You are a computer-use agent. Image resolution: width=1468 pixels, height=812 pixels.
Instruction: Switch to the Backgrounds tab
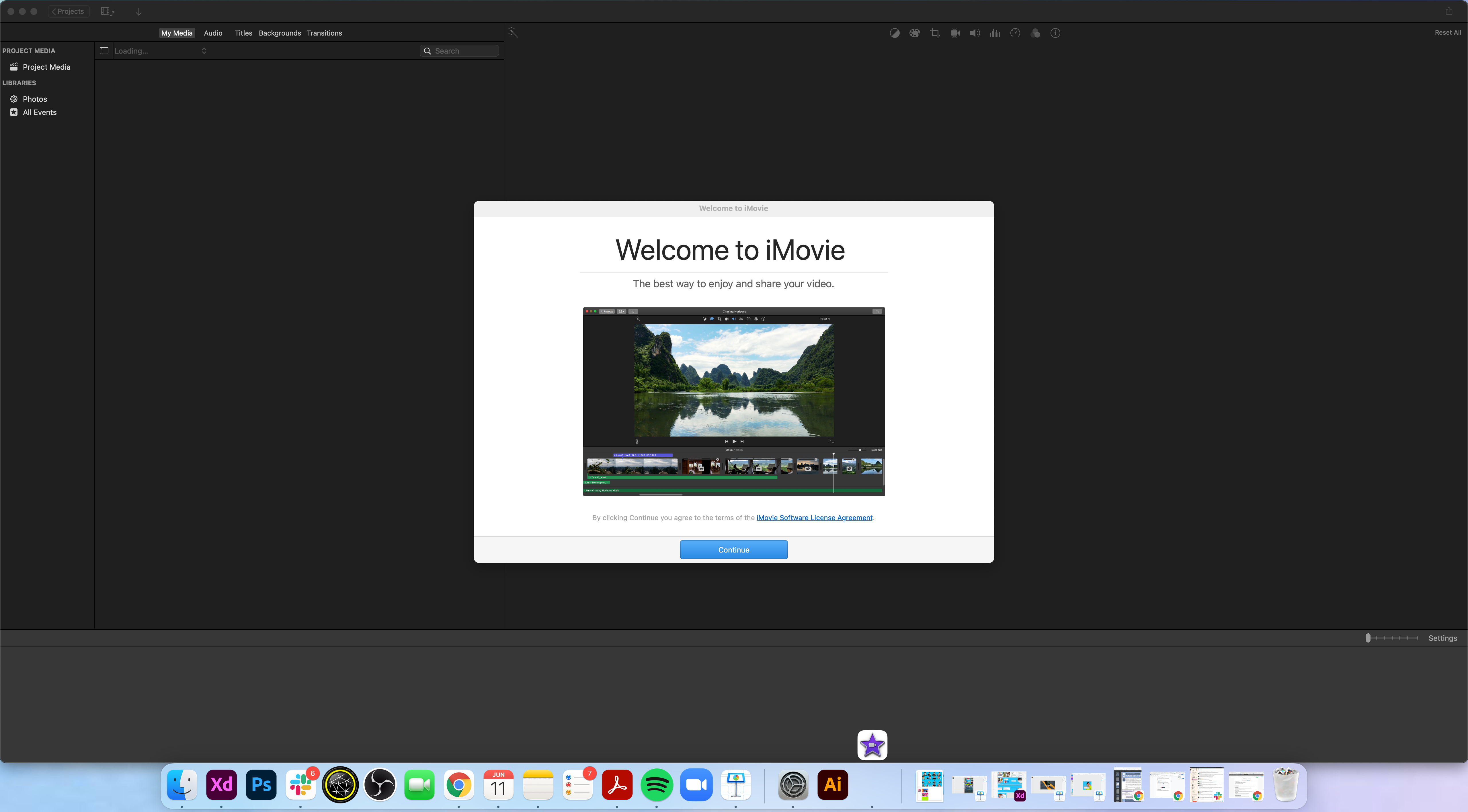pyautogui.click(x=279, y=33)
